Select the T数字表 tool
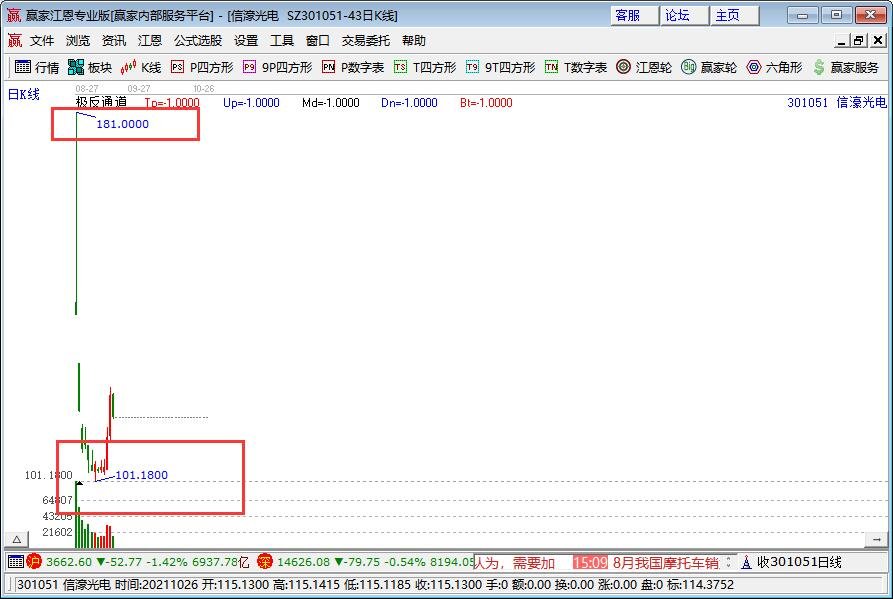The width and height of the screenshot is (893, 599). [x=566, y=67]
